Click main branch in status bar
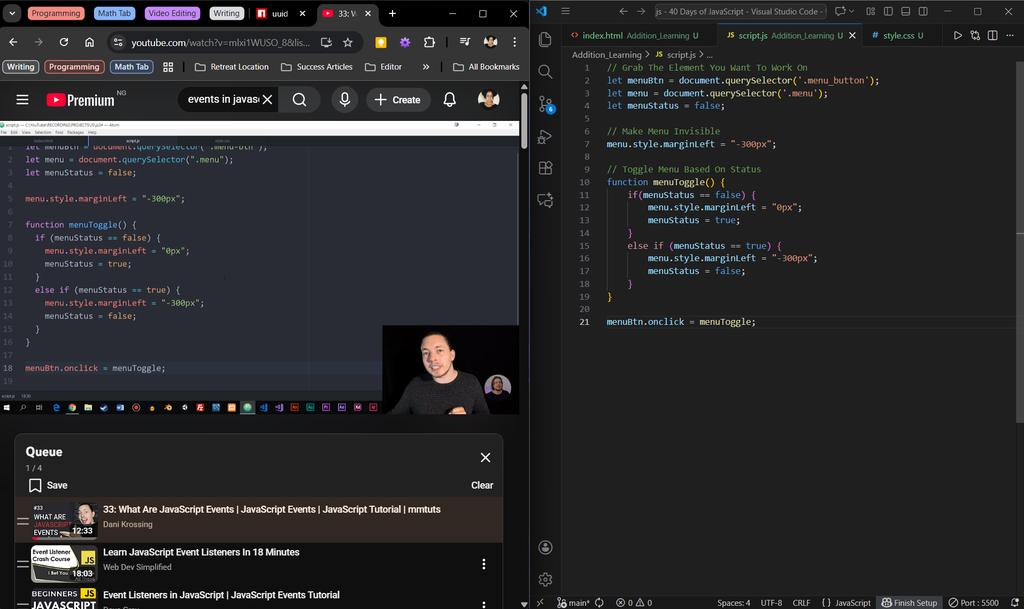The height and width of the screenshot is (609, 1024). pos(573,602)
